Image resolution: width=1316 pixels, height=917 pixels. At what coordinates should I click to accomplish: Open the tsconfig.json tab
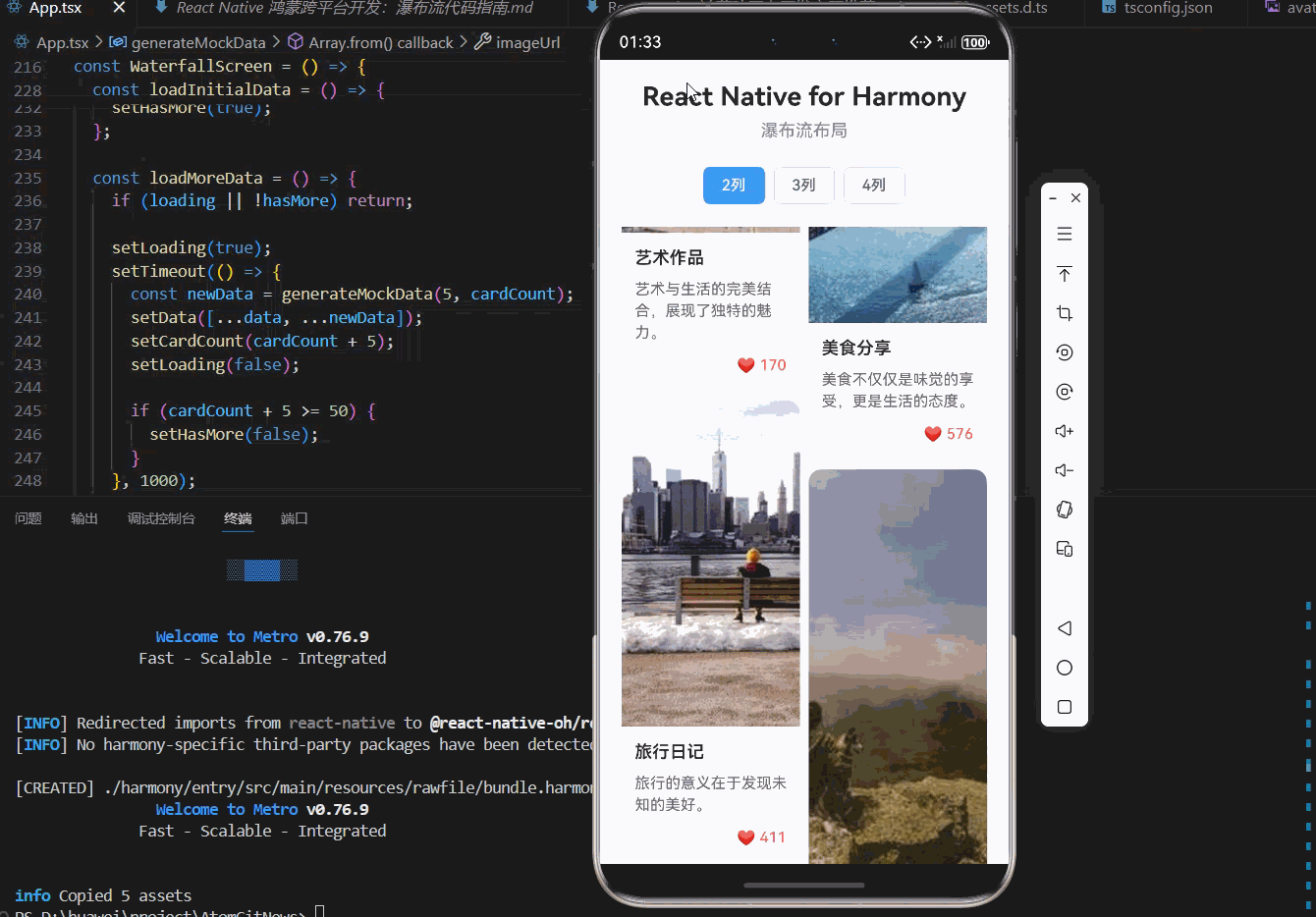pyautogui.click(x=1168, y=8)
